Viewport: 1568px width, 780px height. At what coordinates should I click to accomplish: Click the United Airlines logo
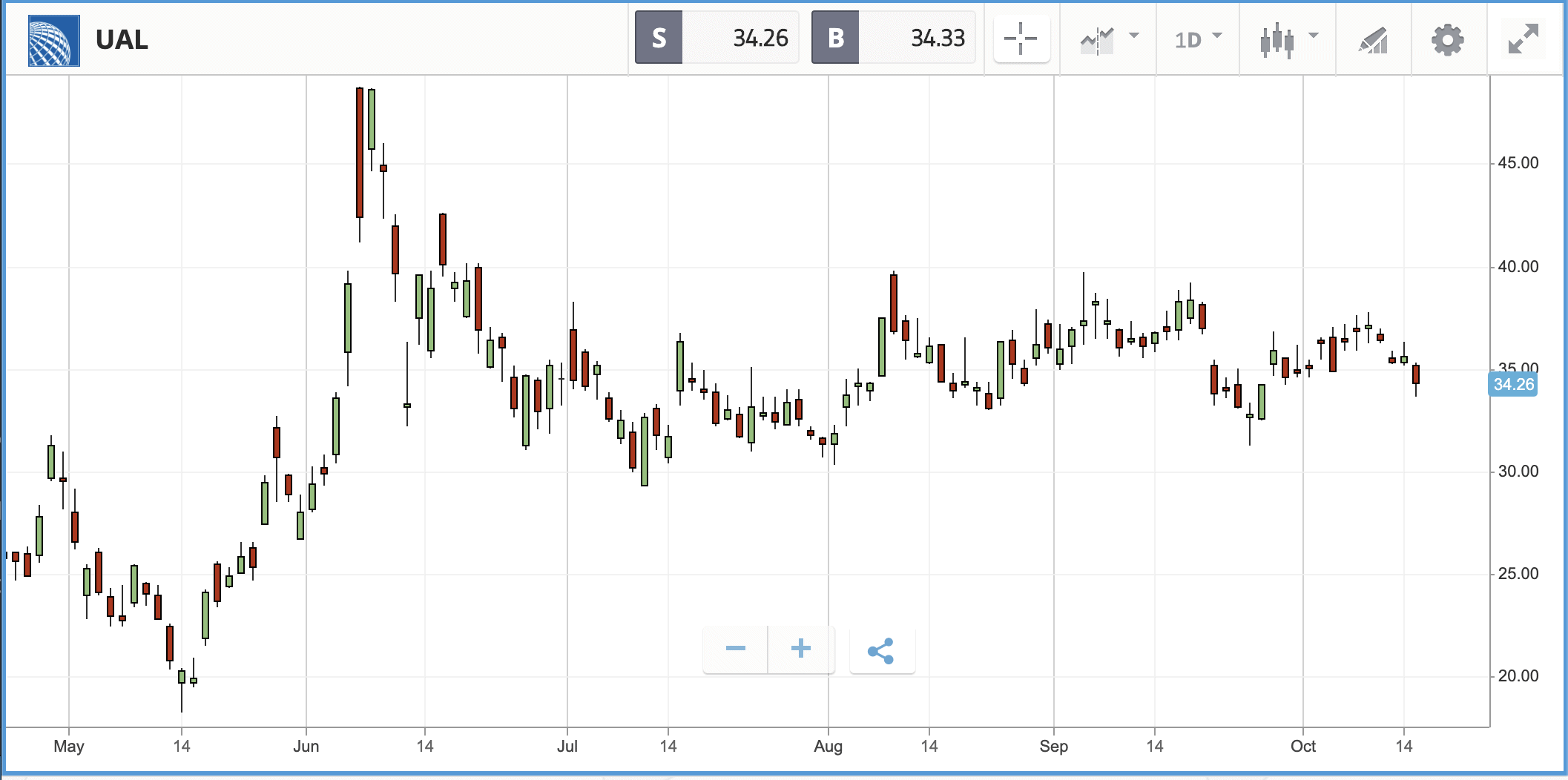click(53, 40)
